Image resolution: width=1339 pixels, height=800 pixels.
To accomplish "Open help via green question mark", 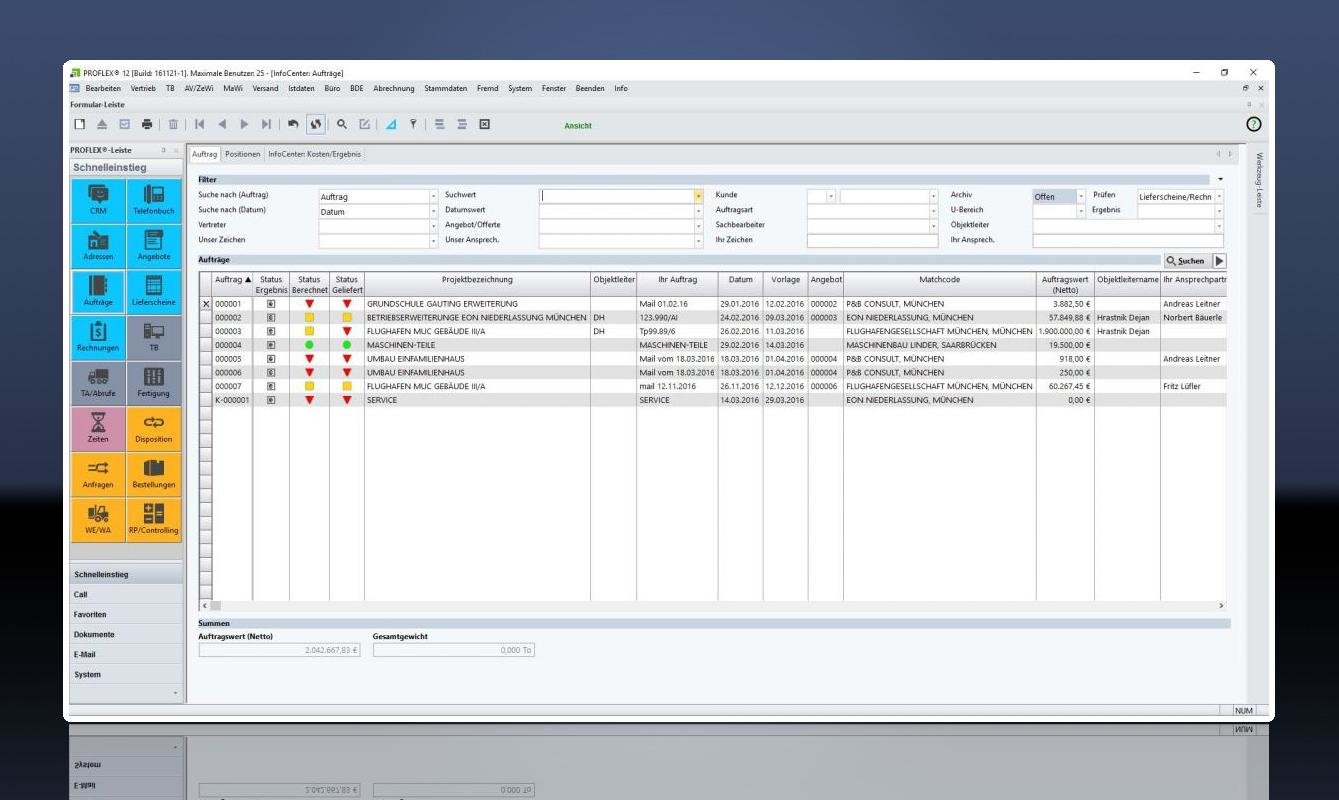I will tap(1253, 124).
